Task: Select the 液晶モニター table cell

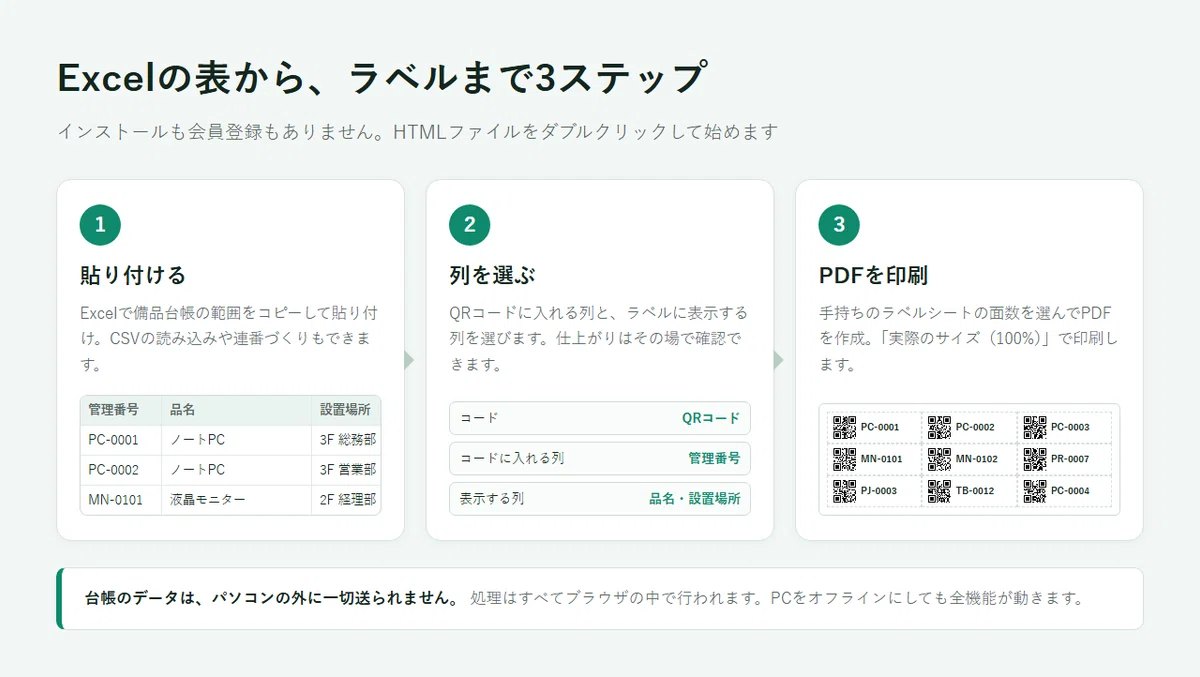Action: coord(237,500)
